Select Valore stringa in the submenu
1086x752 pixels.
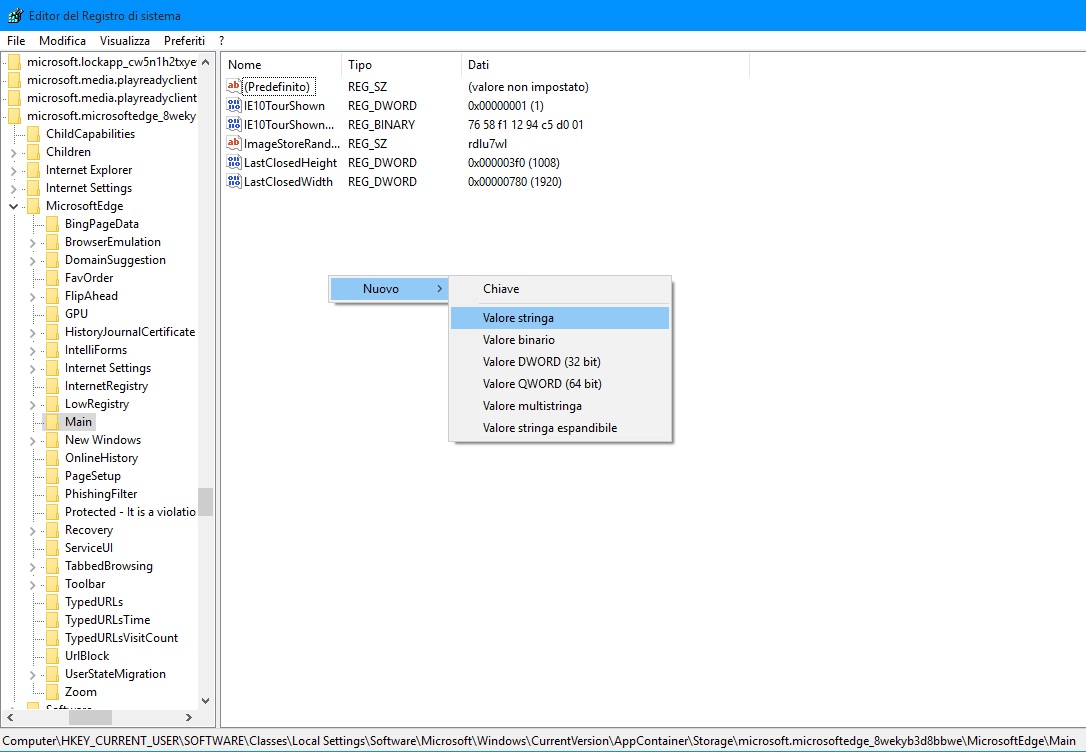[560, 318]
